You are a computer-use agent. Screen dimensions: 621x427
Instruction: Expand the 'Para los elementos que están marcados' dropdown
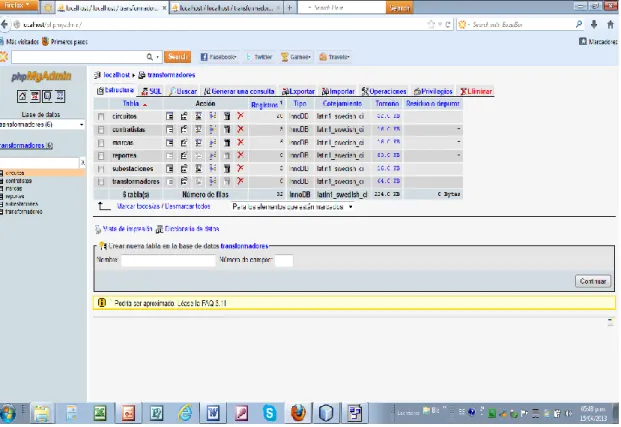(292, 207)
